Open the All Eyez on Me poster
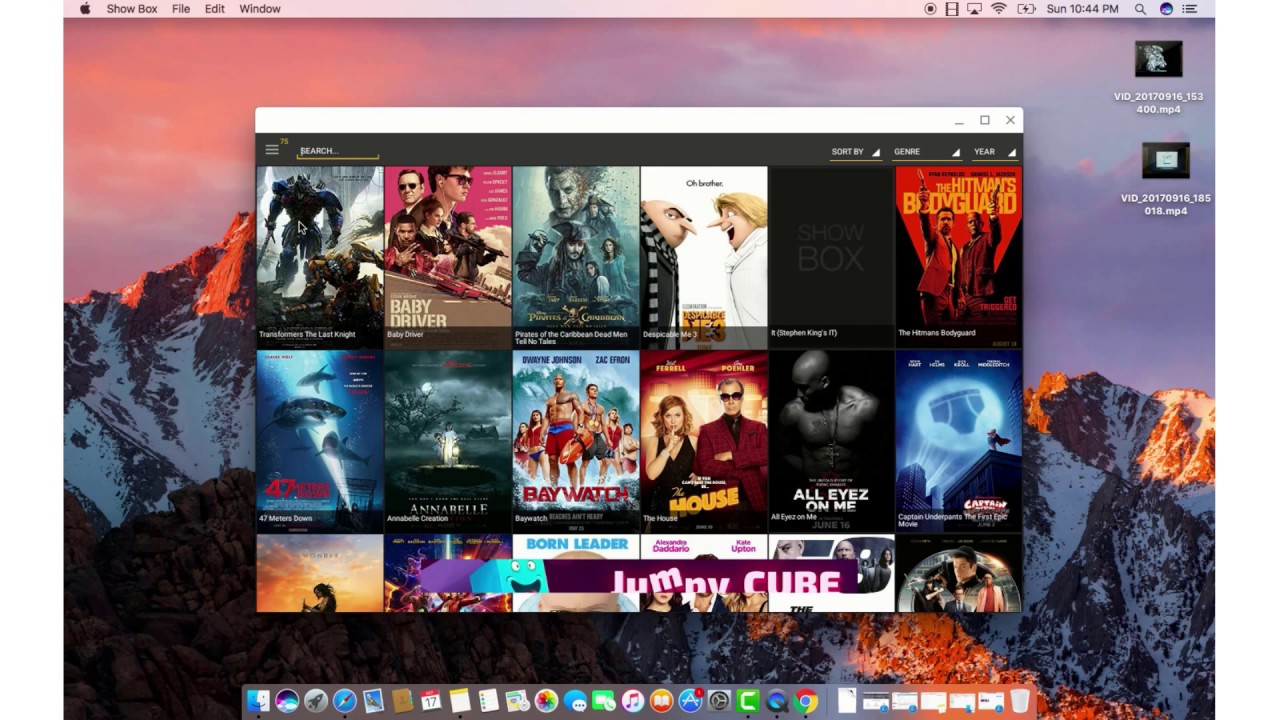The width and height of the screenshot is (1280, 720). (832, 441)
